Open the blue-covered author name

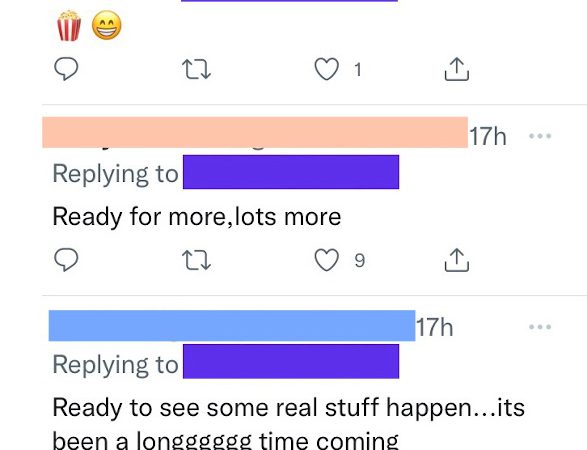[x=232, y=326]
